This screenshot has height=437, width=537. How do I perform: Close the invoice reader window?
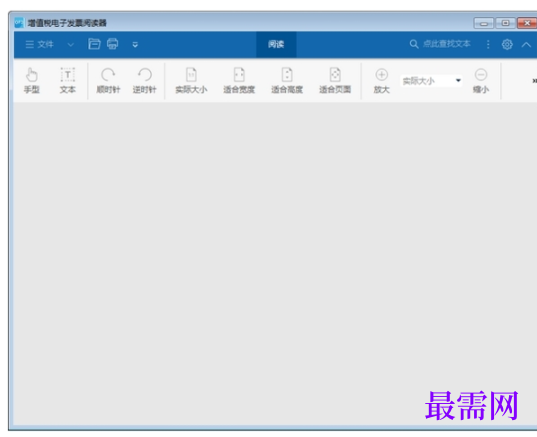pos(527,23)
